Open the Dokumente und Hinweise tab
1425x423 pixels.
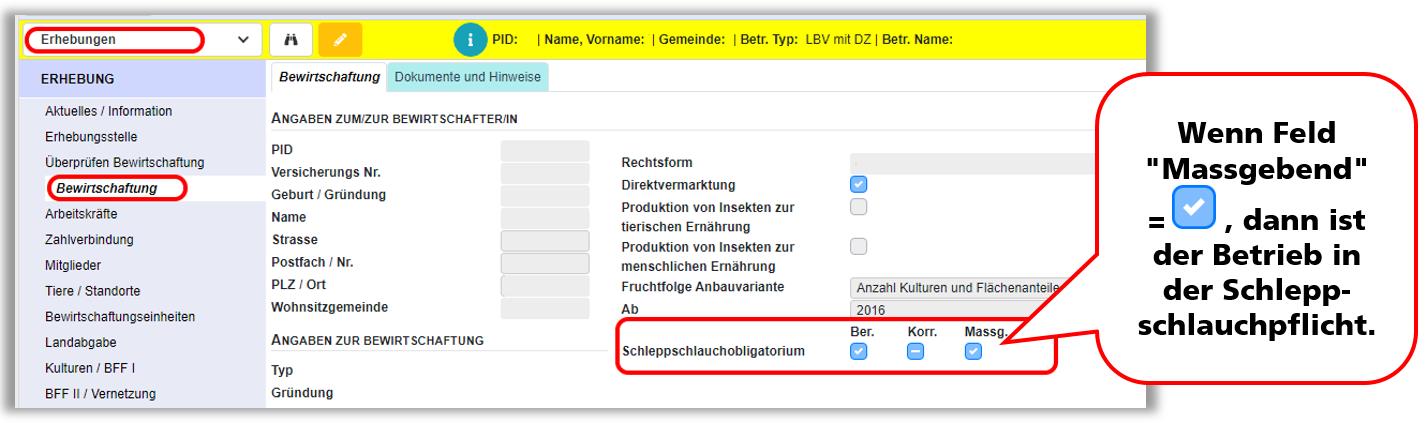pyautogui.click(x=468, y=77)
